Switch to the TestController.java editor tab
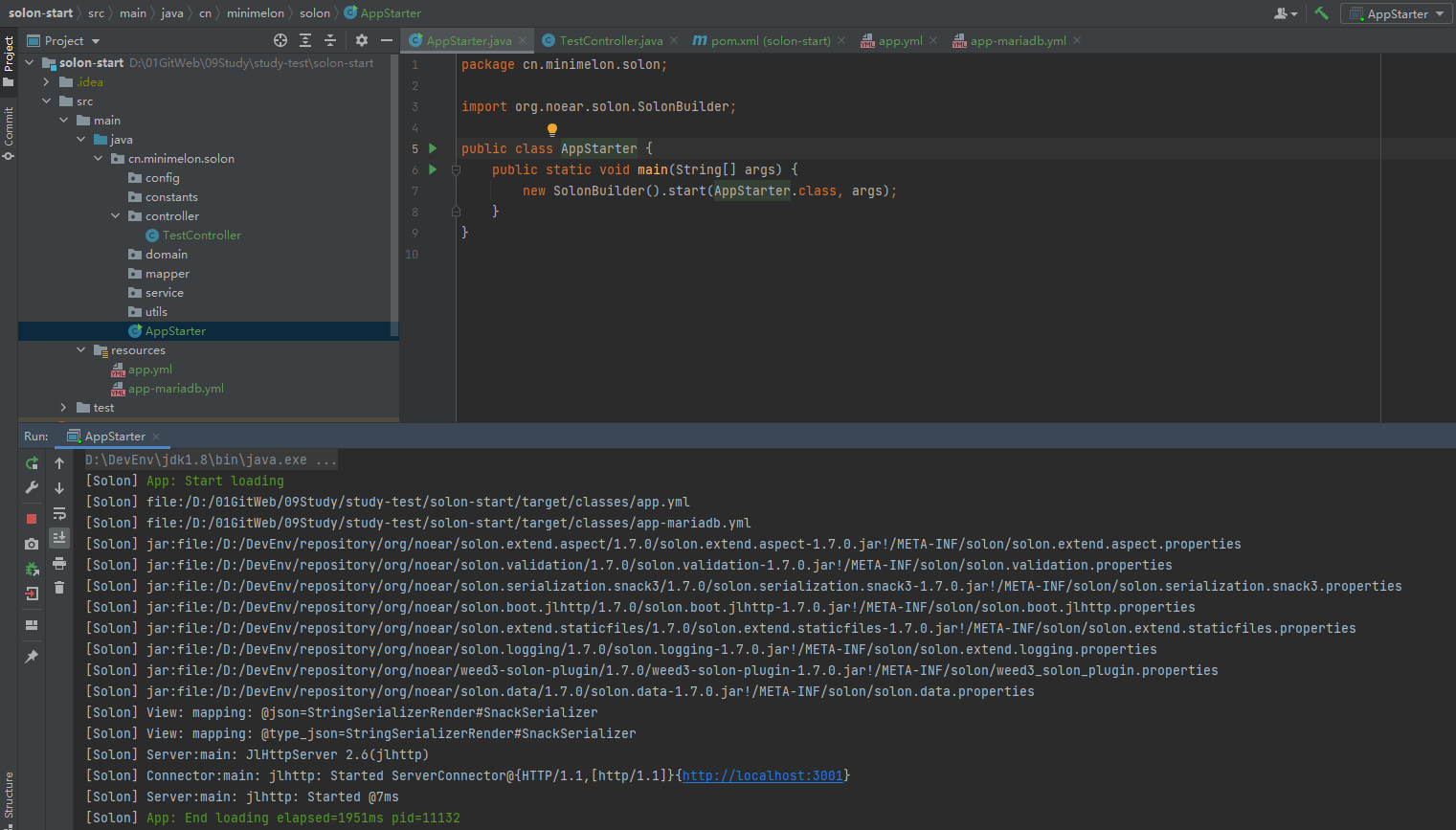Image resolution: width=1456 pixels, height=830 pixels. click(610, 40)
